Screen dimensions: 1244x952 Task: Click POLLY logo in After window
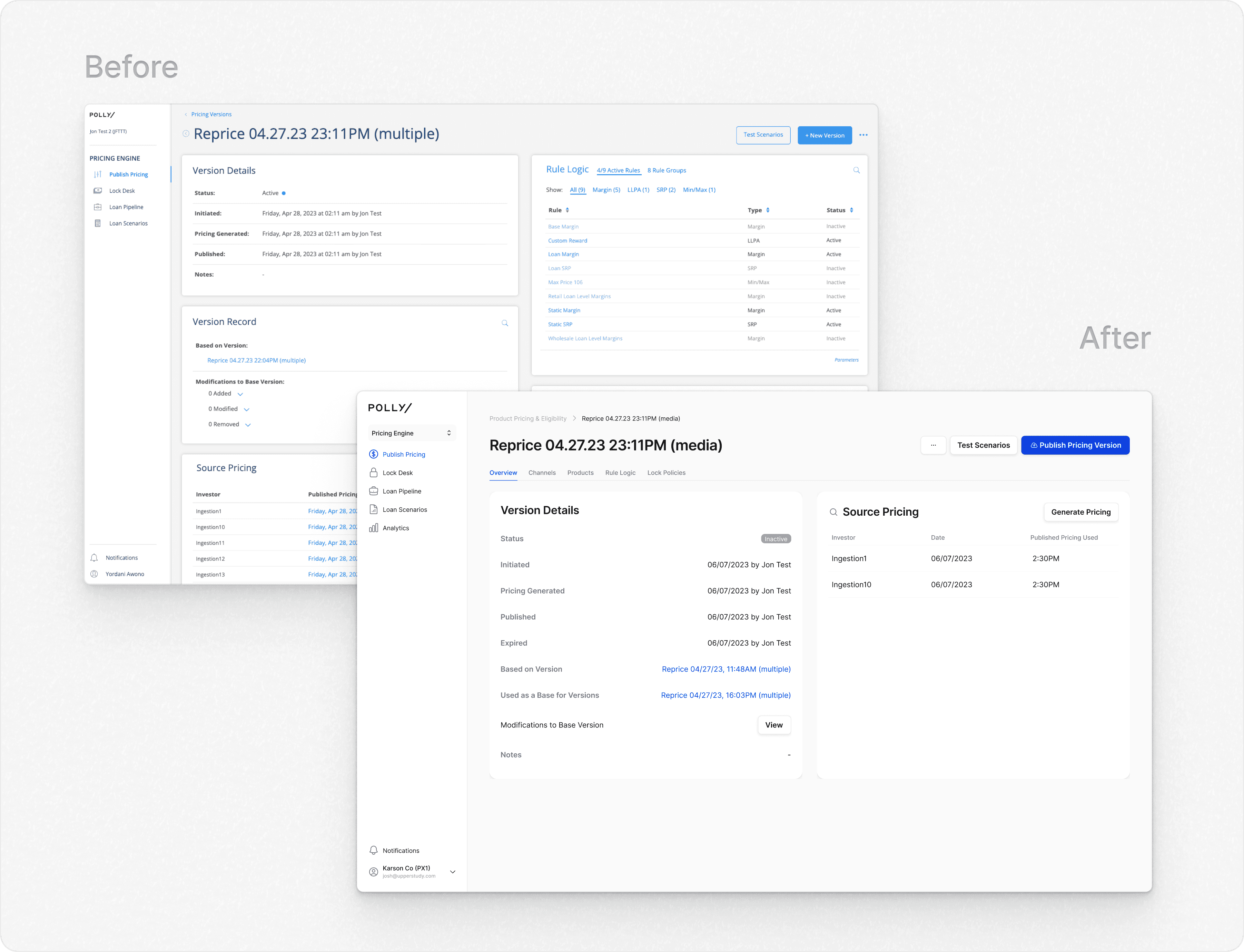pyautogui.click(x=390, y=407)
